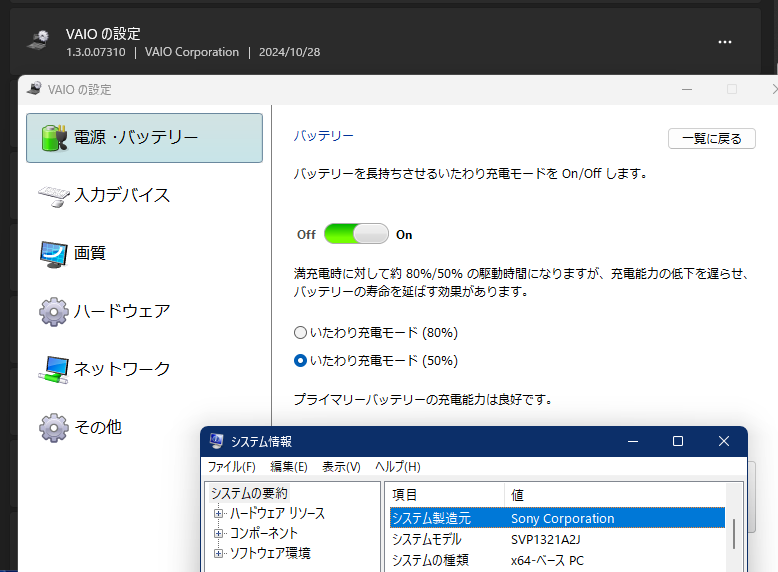The image size is (778, 572).
Task: Click the monitor icon beside 画質
Action: click(54, 254)
